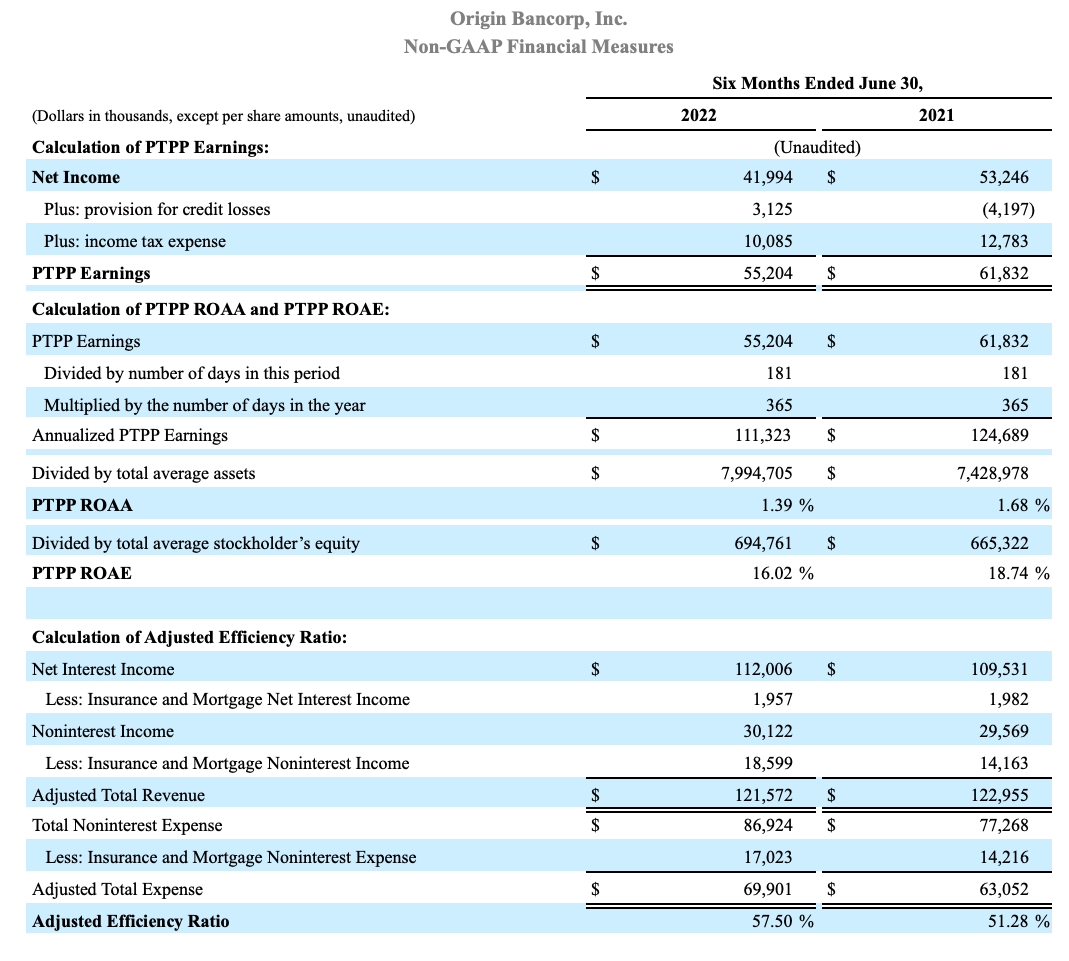The height and width of the screenshot is (961, 1069).
Task: Click the 'Adjusted Total Revenue' label
Action: click(x=119, y=795)
